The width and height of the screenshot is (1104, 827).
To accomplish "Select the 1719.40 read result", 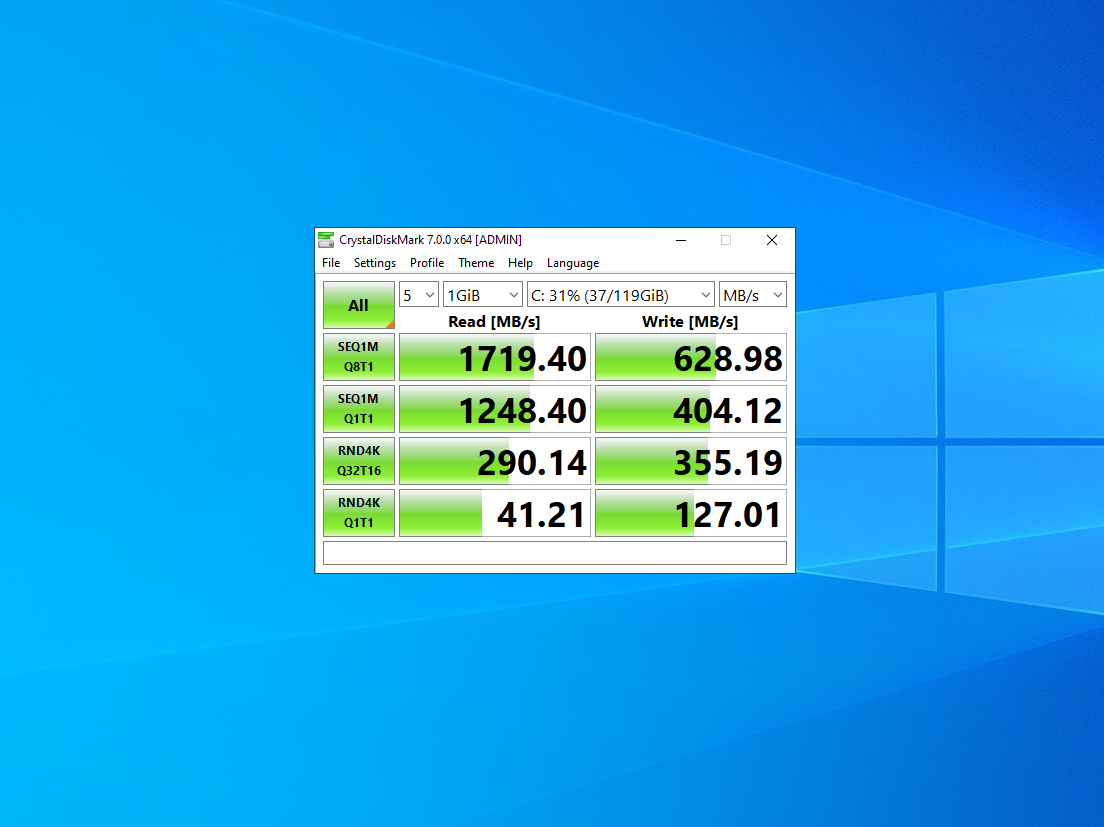I will click(x=495, y=357).
